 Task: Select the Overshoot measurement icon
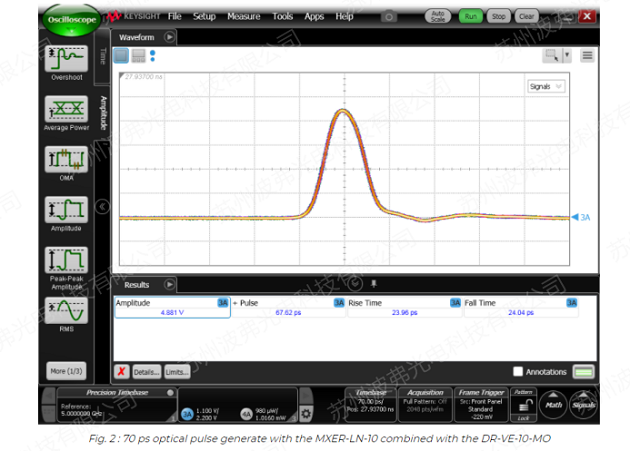[x=65, y=58]
